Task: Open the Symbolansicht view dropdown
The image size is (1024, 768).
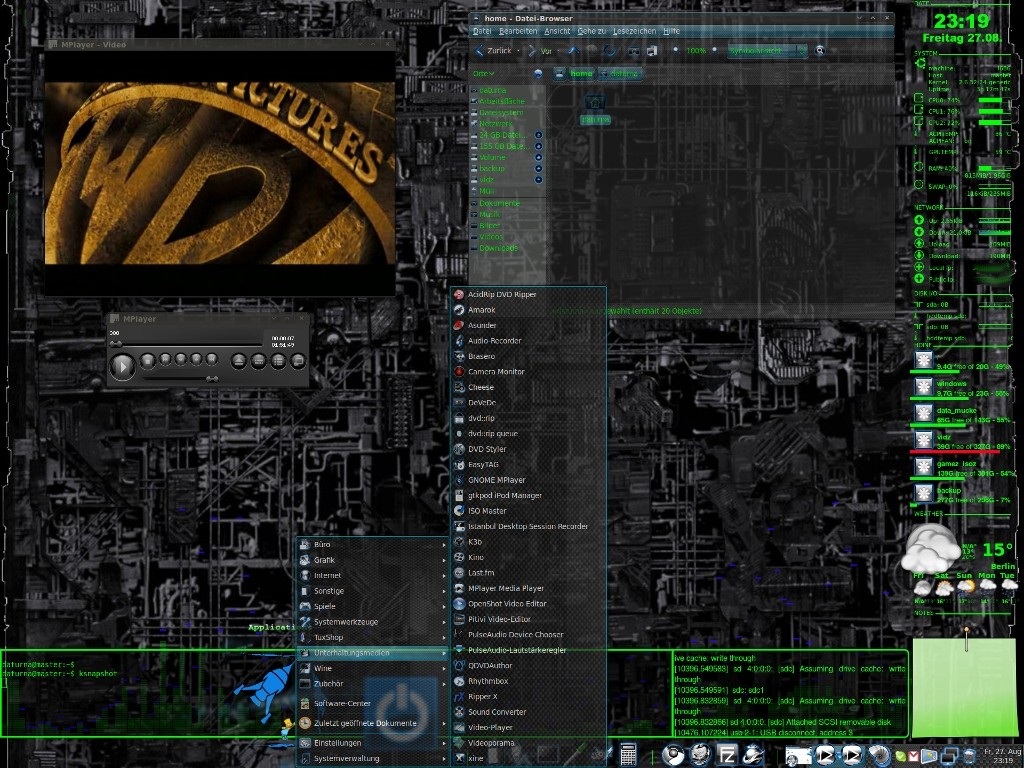Action: point(767,51)
